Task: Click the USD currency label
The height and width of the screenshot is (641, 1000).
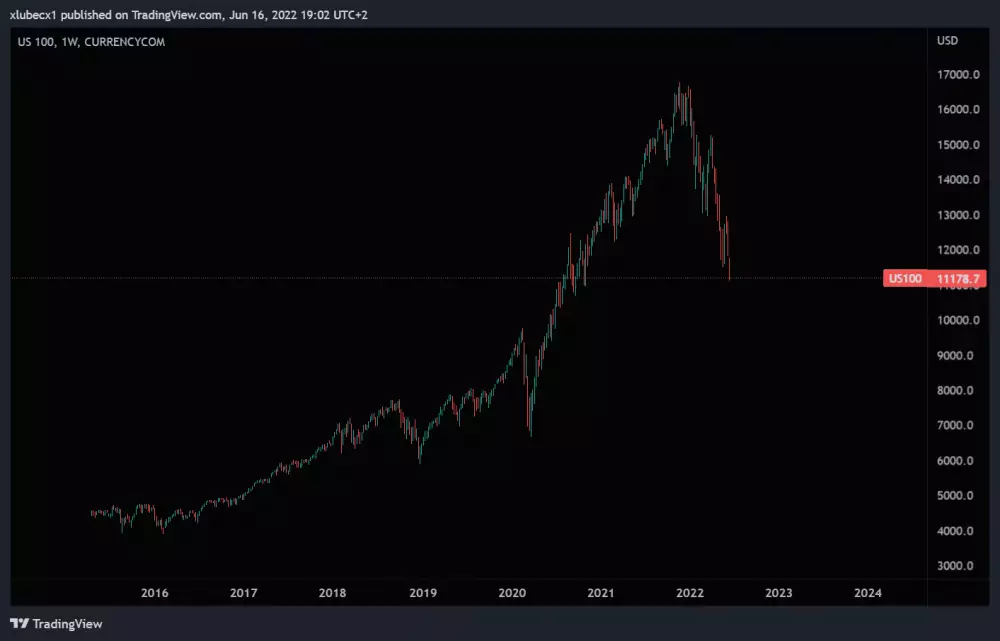Action: click(947, 41)
